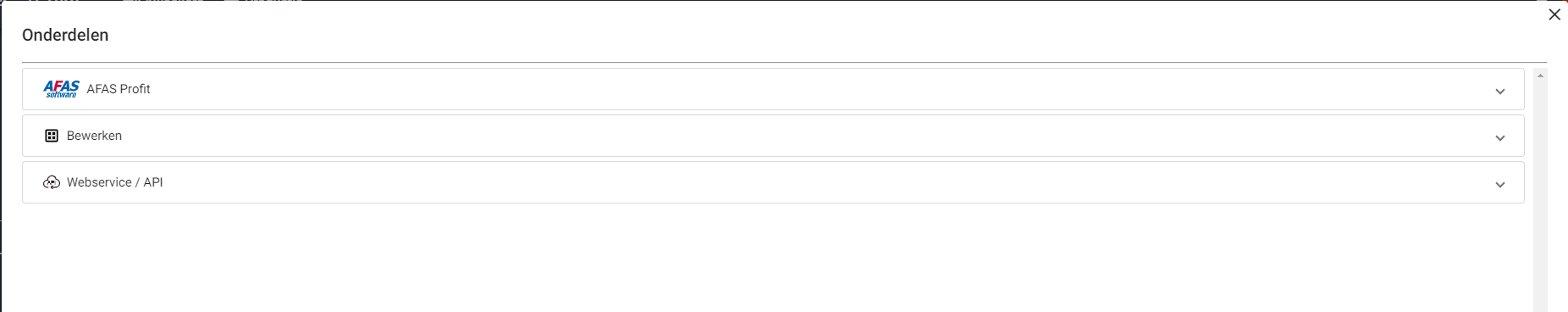1568x312 pixels.
Task: Click the word "Profit" in the first row
Action: (135, 89)
